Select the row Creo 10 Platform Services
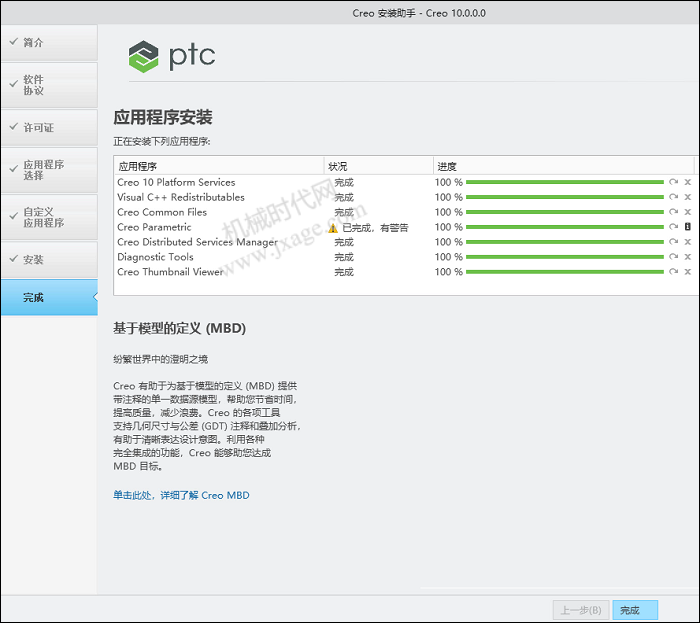700x623 pixels. click(404, 182)
